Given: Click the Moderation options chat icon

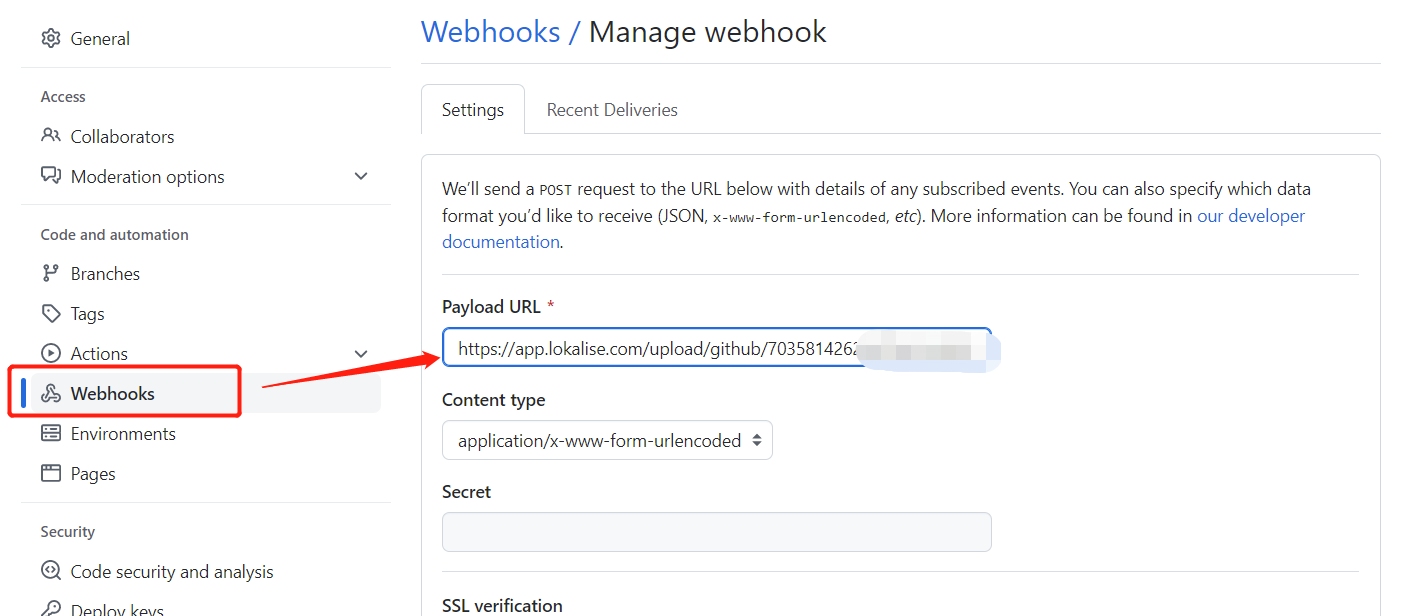Looking at the screenshot, I should tap(50, 176).
